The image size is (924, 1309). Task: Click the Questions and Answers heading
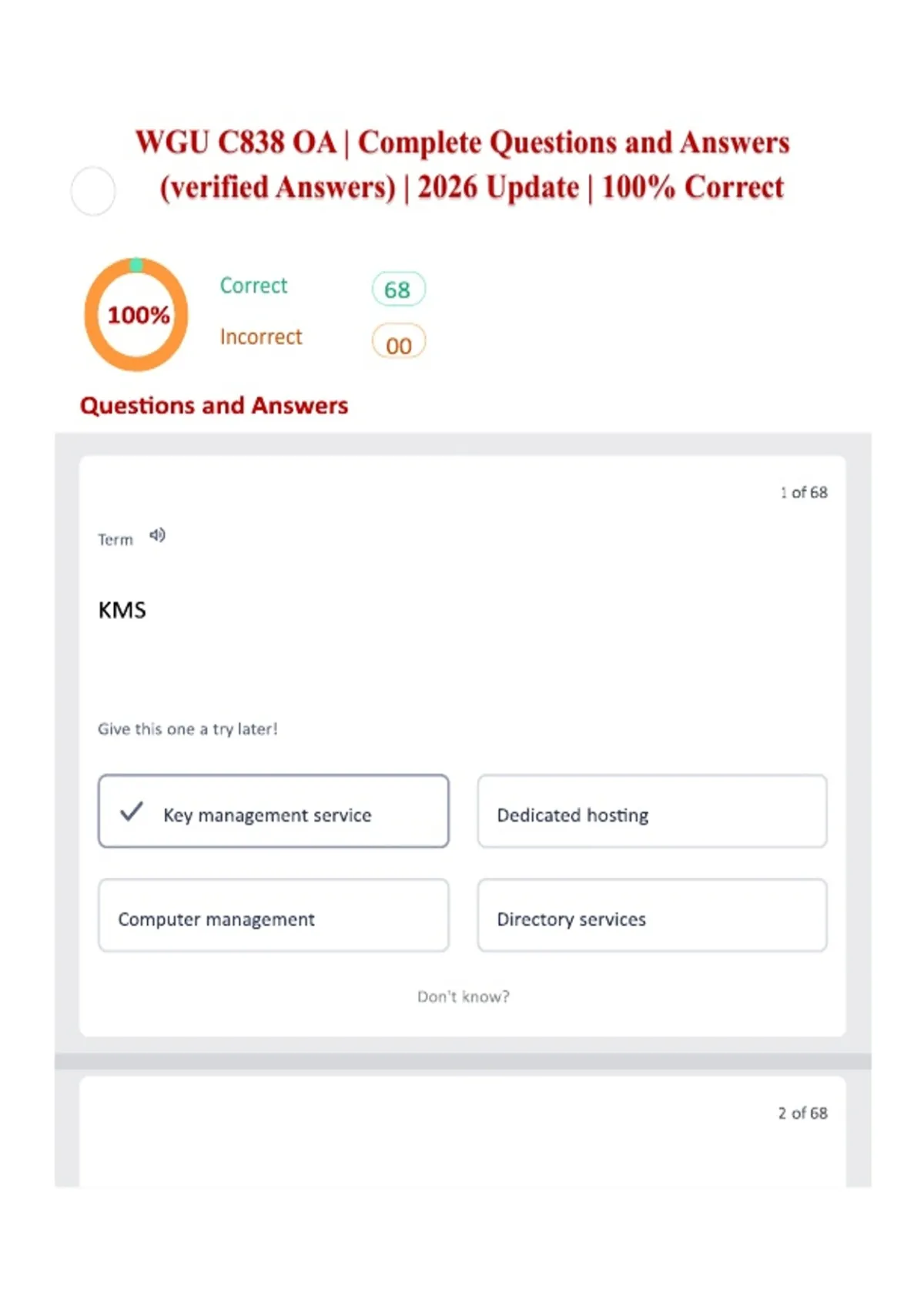click(x=214, y=405)
